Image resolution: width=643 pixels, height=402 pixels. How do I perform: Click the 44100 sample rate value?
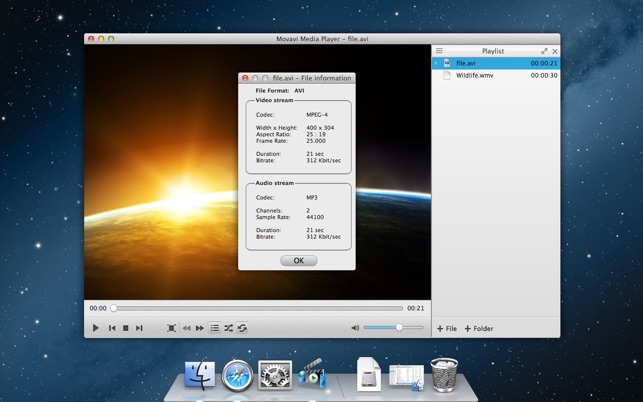point(315,217)
